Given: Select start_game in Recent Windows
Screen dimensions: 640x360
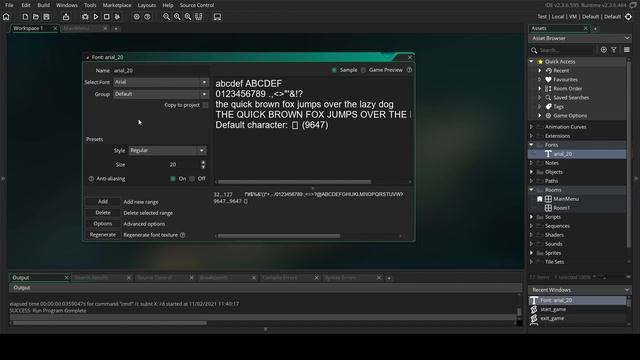Looking at the screenshot, I should coord(553,309).
